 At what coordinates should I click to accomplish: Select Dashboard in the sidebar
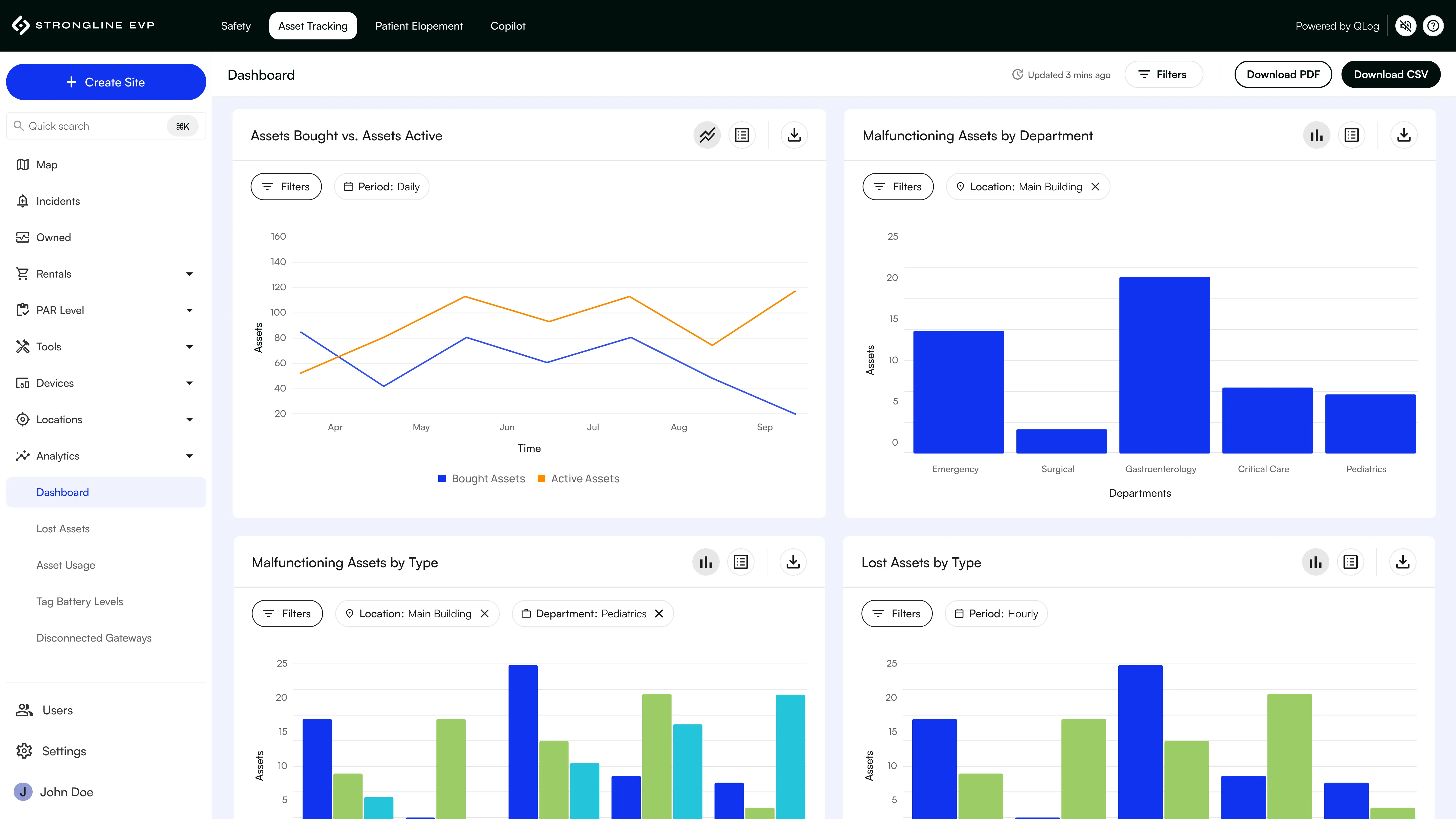coord(106,492)
